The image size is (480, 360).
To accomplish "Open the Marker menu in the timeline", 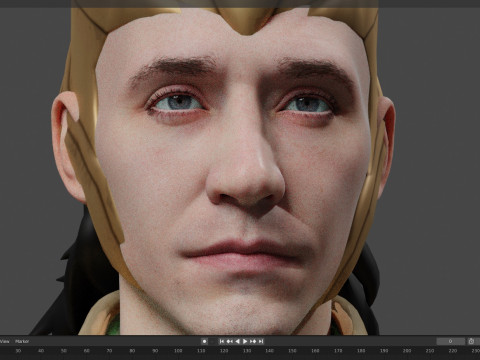I will (22, 341).
